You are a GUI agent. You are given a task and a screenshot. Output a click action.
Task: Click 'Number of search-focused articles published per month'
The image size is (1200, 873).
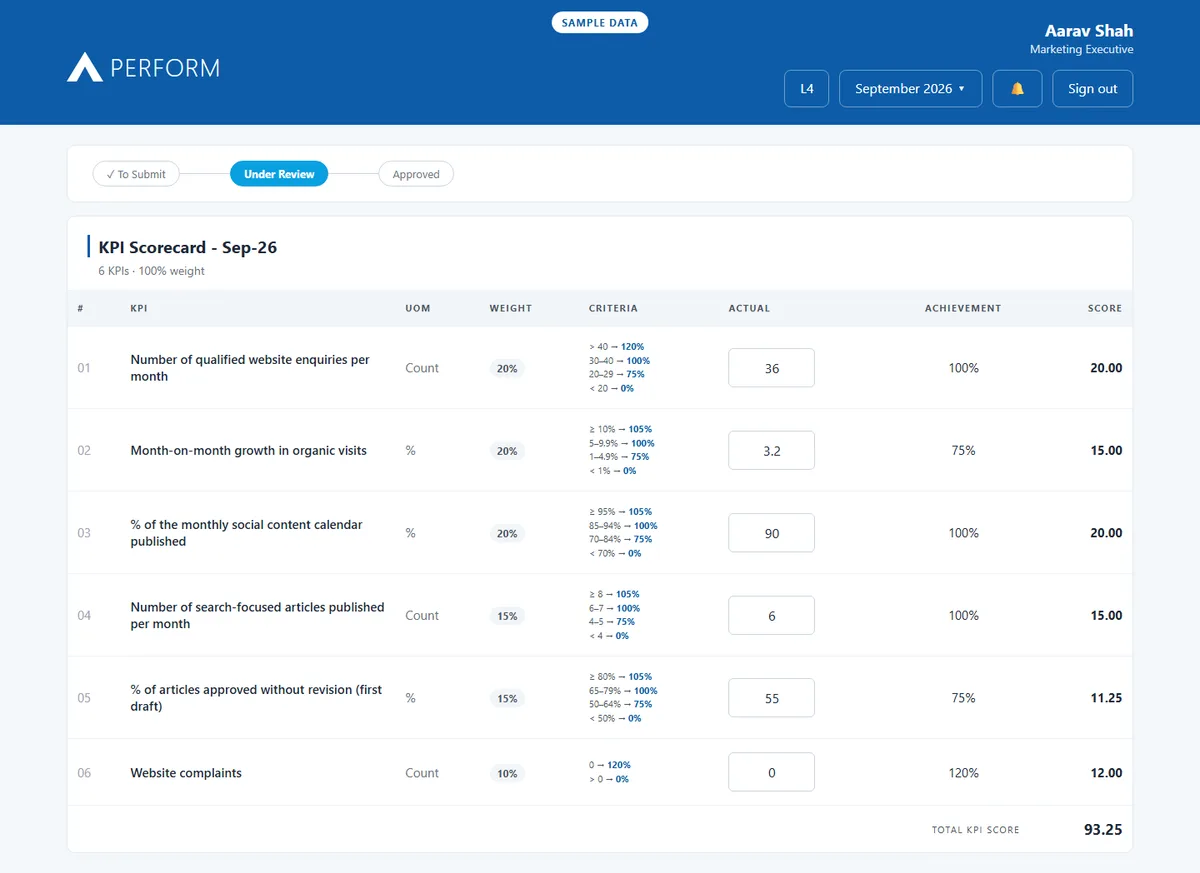click(x=257, y=615)
